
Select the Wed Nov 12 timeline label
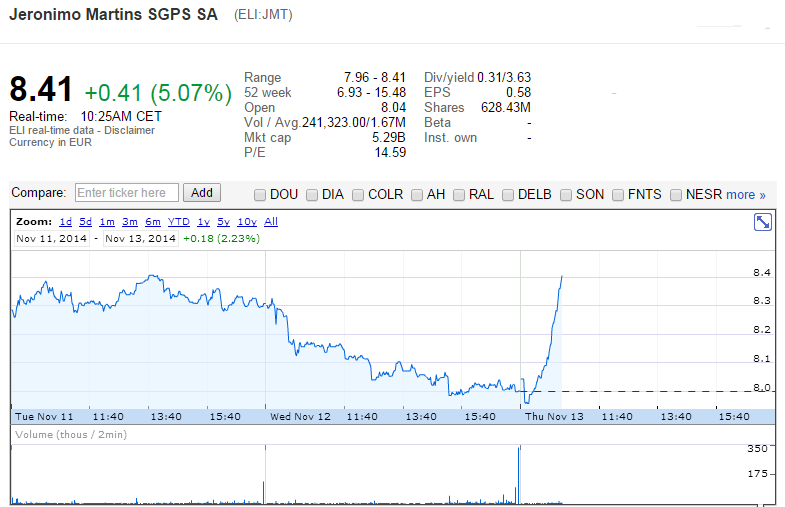[x=300, y=416]
